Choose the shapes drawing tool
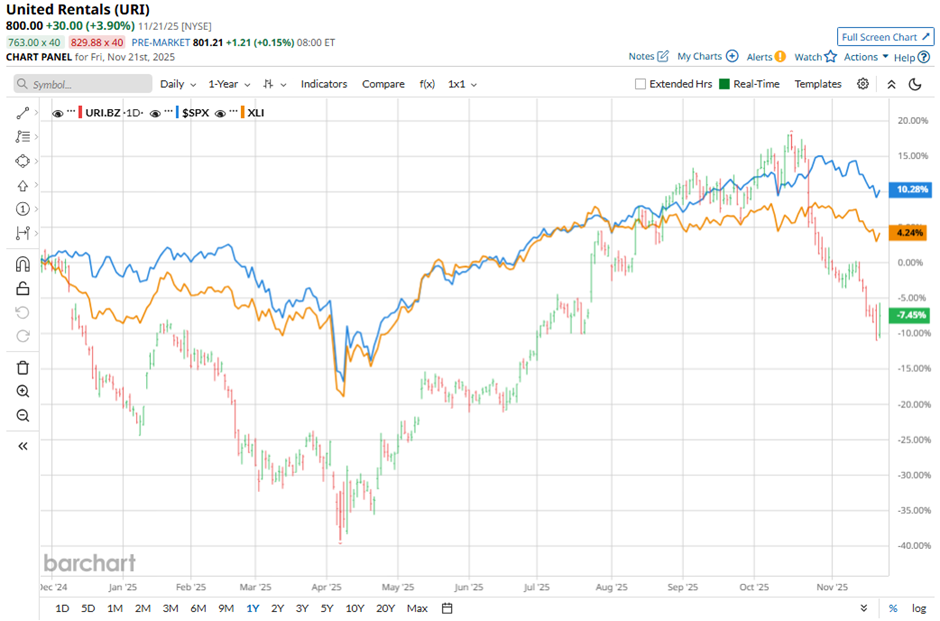This screenshot has width=940, height=621. [x=22, y=161]
